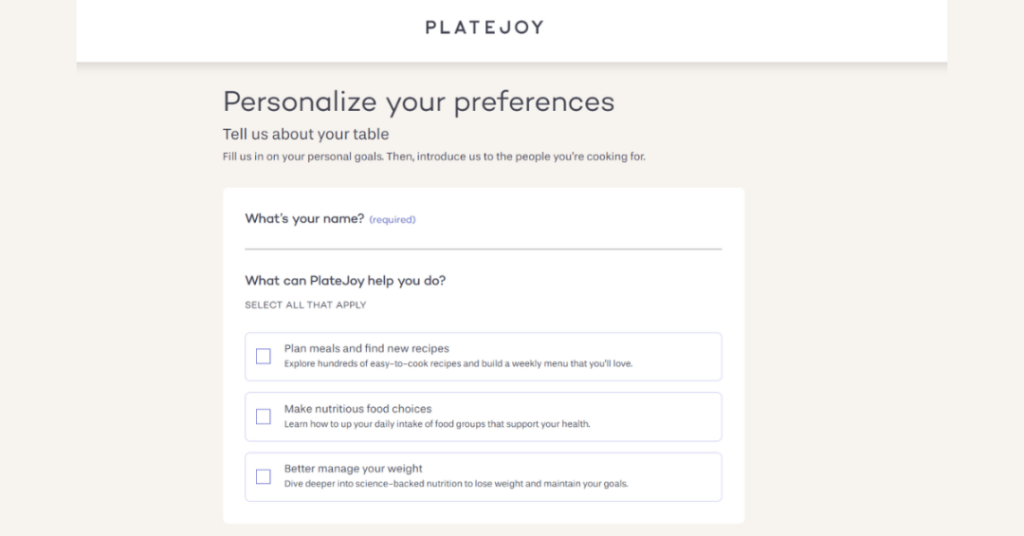The width and height of the screenshot is (1024, 536).
Task: Focus the "What's your name?" input line
Action: [483, 238]
